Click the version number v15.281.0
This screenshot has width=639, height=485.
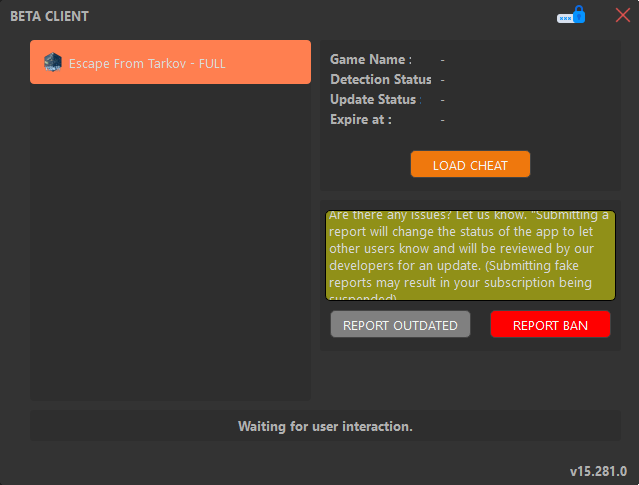(x=598, y=471)
